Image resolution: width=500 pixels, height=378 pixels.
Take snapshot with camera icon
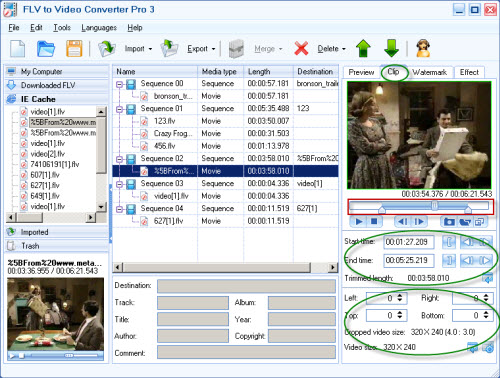(449, 221)
